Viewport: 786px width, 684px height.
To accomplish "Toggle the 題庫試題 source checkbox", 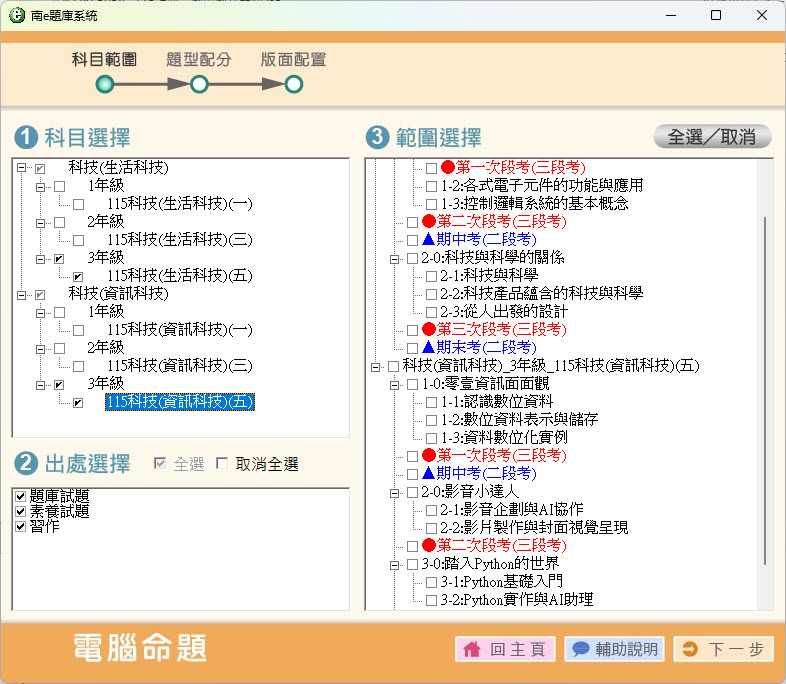I will [x=21, y=496].
